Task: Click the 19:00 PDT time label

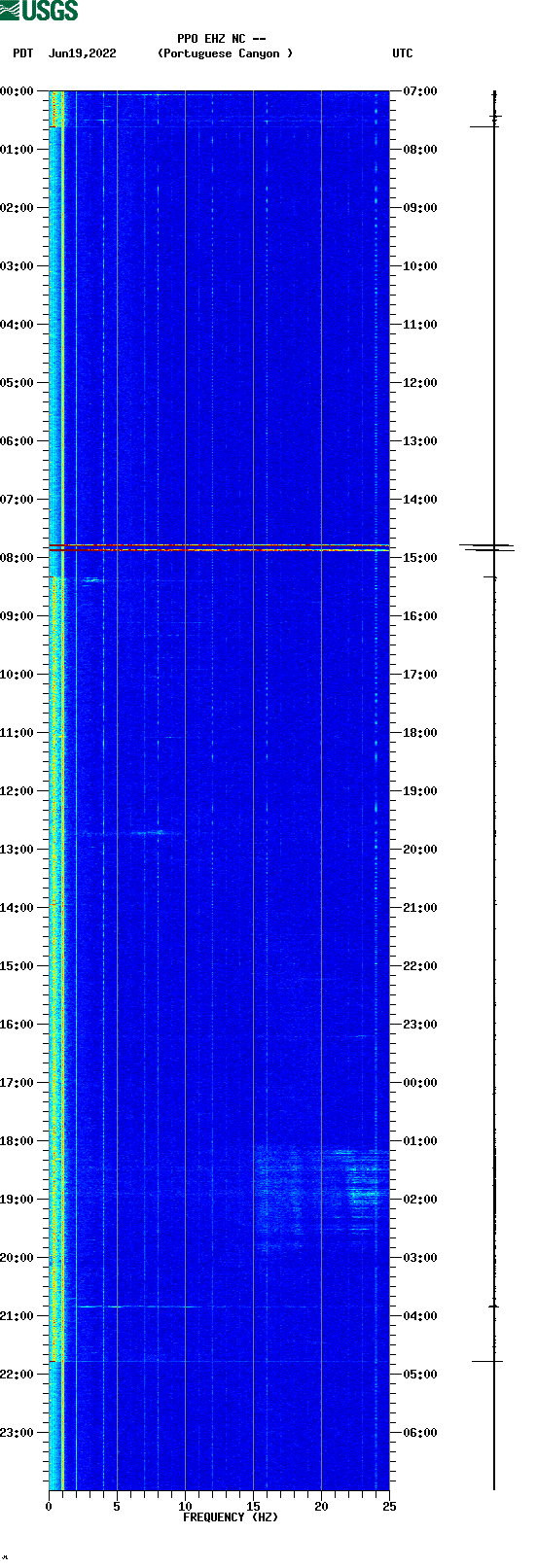Action: pos(17,1199)
